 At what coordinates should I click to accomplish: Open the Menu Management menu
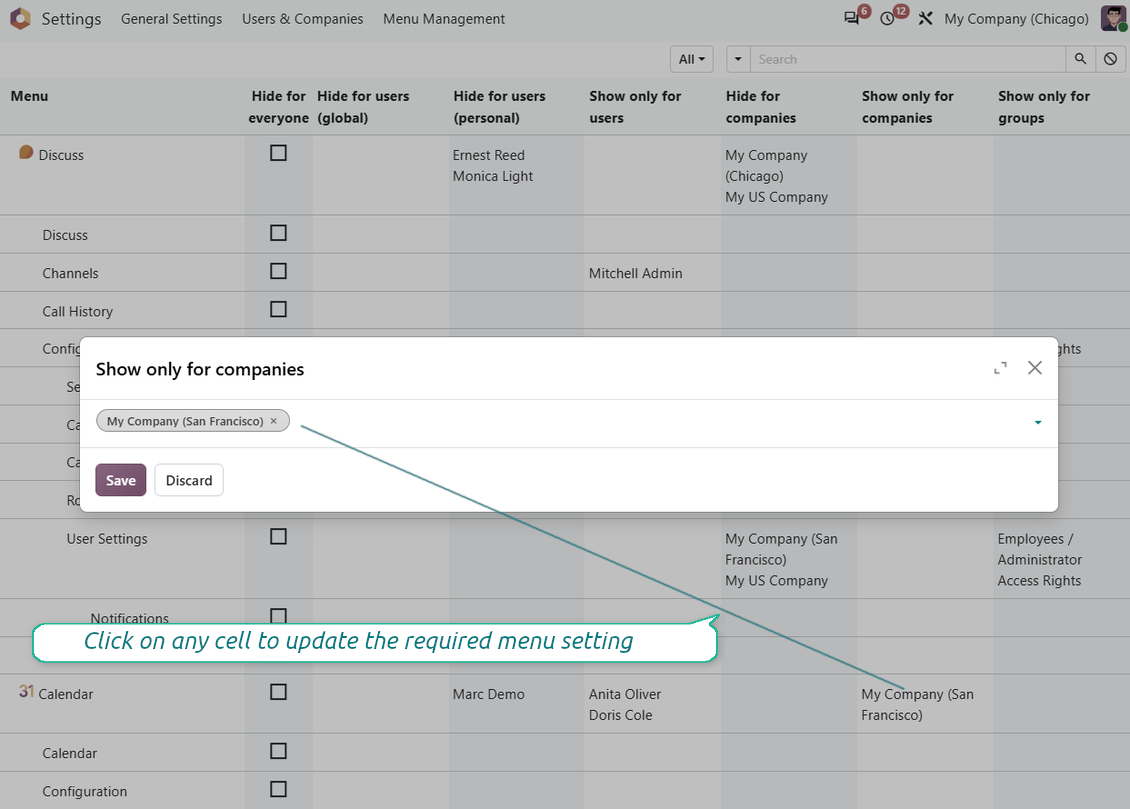[444, 19]
